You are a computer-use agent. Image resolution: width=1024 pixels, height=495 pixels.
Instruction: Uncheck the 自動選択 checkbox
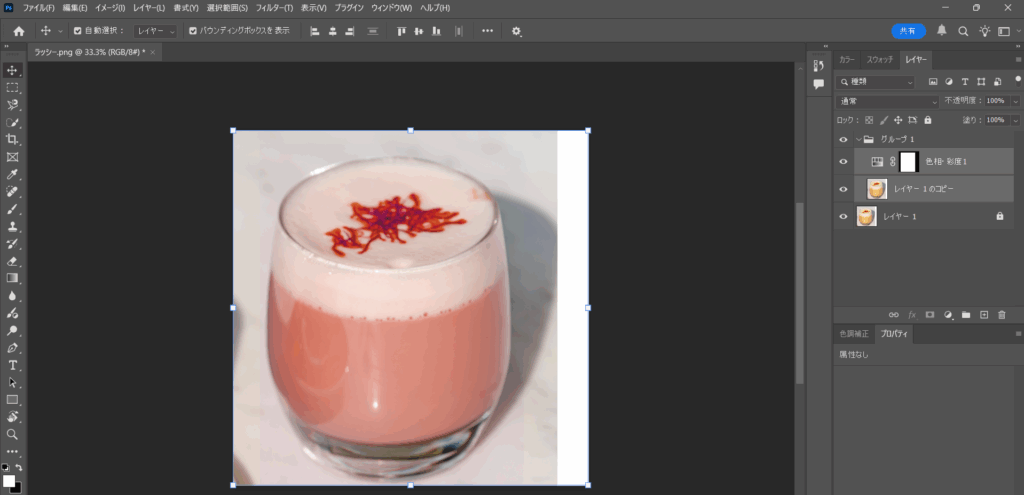pos(78,31)
